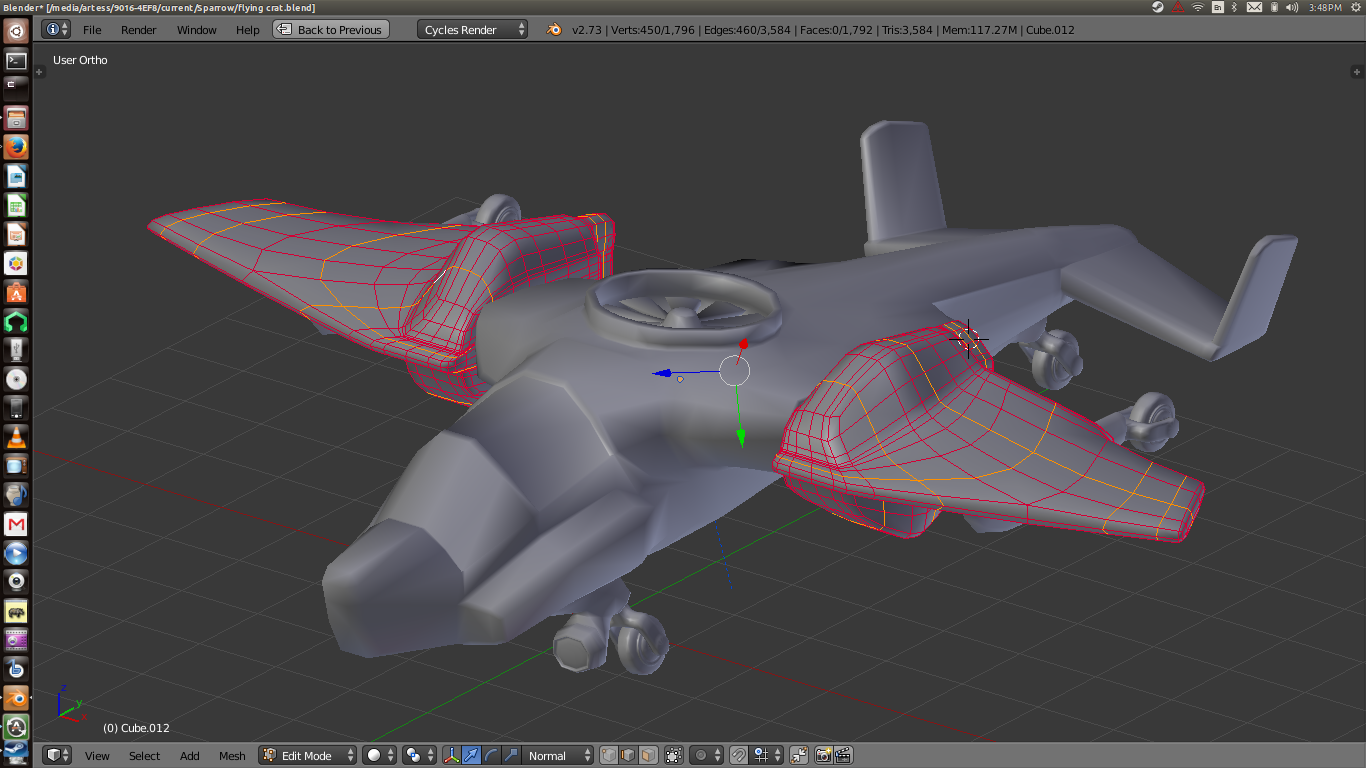
Task: Click the 3:48PM clock
Action: pyautogui.click(x=1324, y=7)
